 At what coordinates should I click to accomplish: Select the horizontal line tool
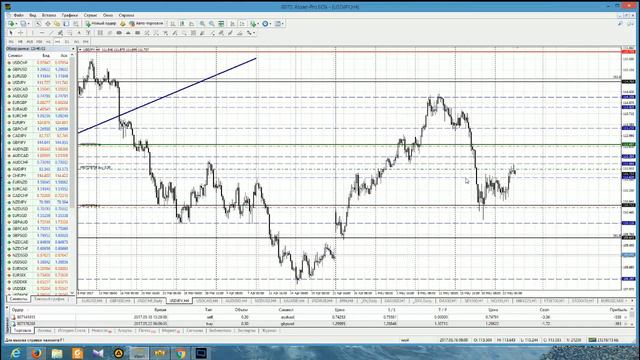point(42,33)
